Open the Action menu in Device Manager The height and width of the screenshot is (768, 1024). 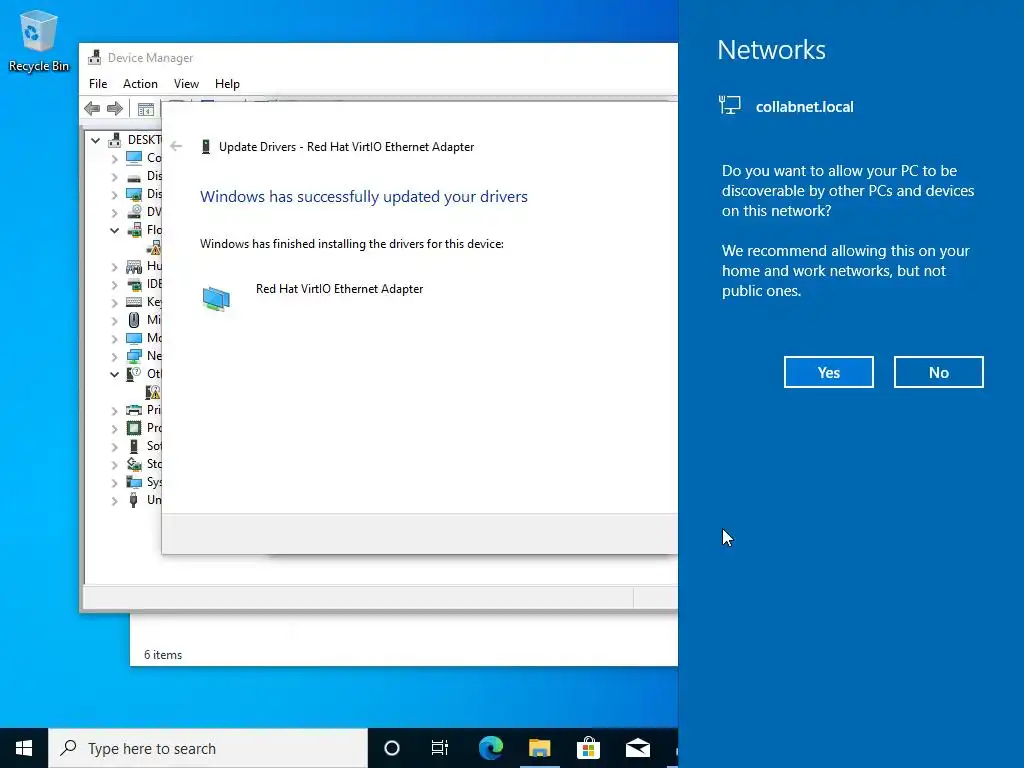tap(140, 84)
